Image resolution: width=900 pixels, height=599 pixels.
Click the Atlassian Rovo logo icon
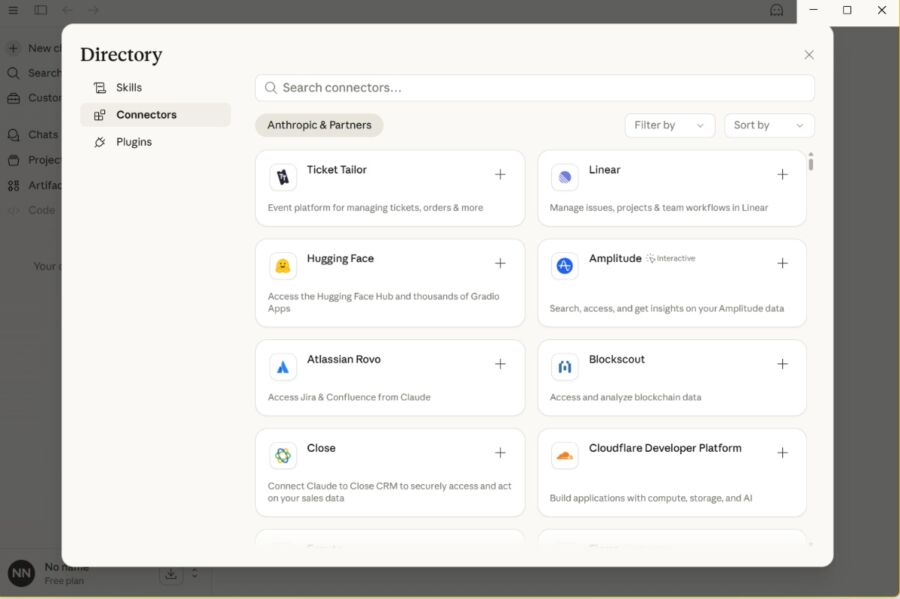pos(283,367)
